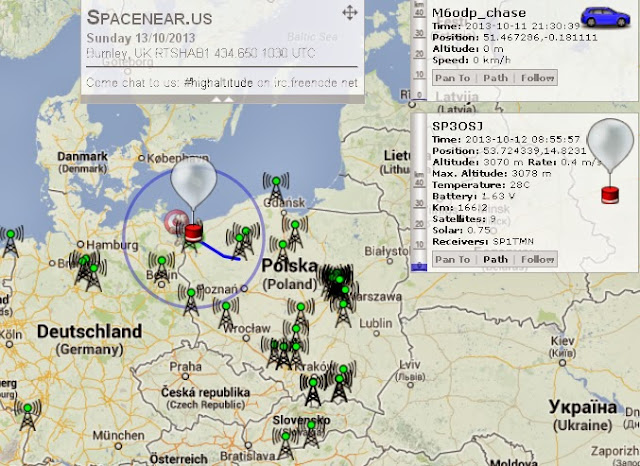This screenshot has width=640, height=466.
Task: Click the receiver tower north of Wrocław
Action: pos(226,314)
